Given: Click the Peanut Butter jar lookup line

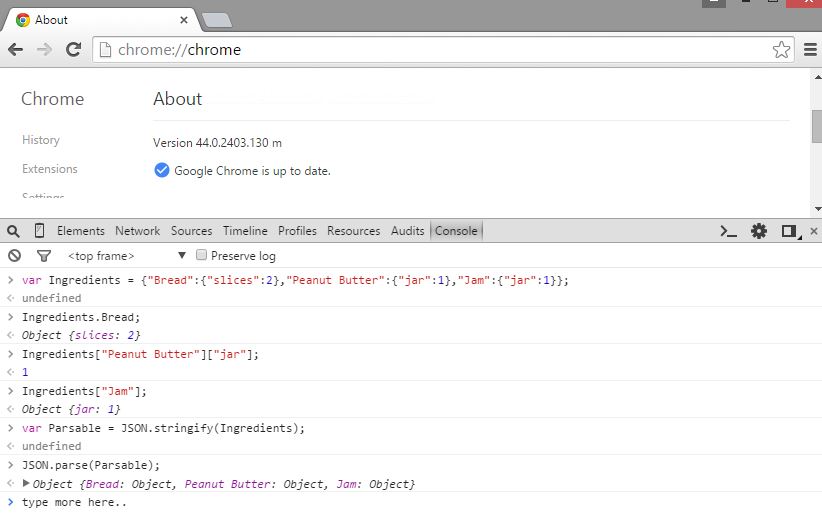Looking at the screenshot, I should pos(140,354).
